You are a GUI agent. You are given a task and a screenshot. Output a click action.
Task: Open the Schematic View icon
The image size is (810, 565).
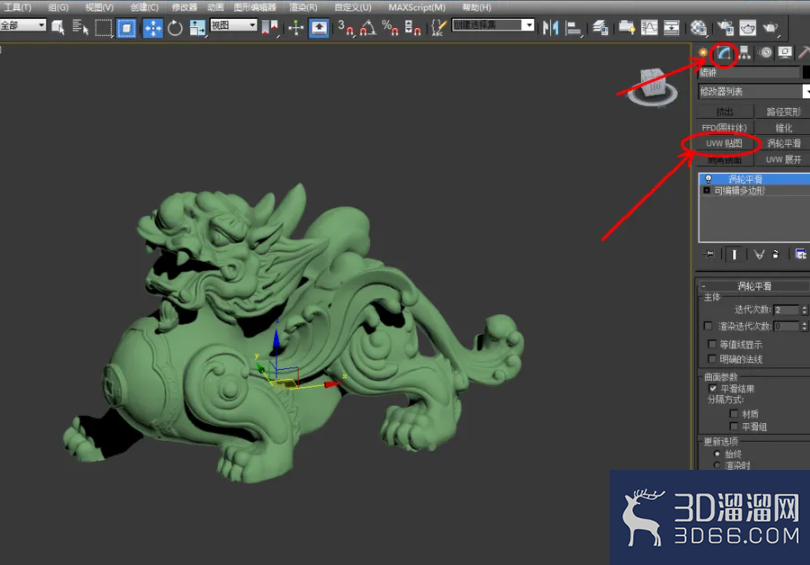point(672,27)
